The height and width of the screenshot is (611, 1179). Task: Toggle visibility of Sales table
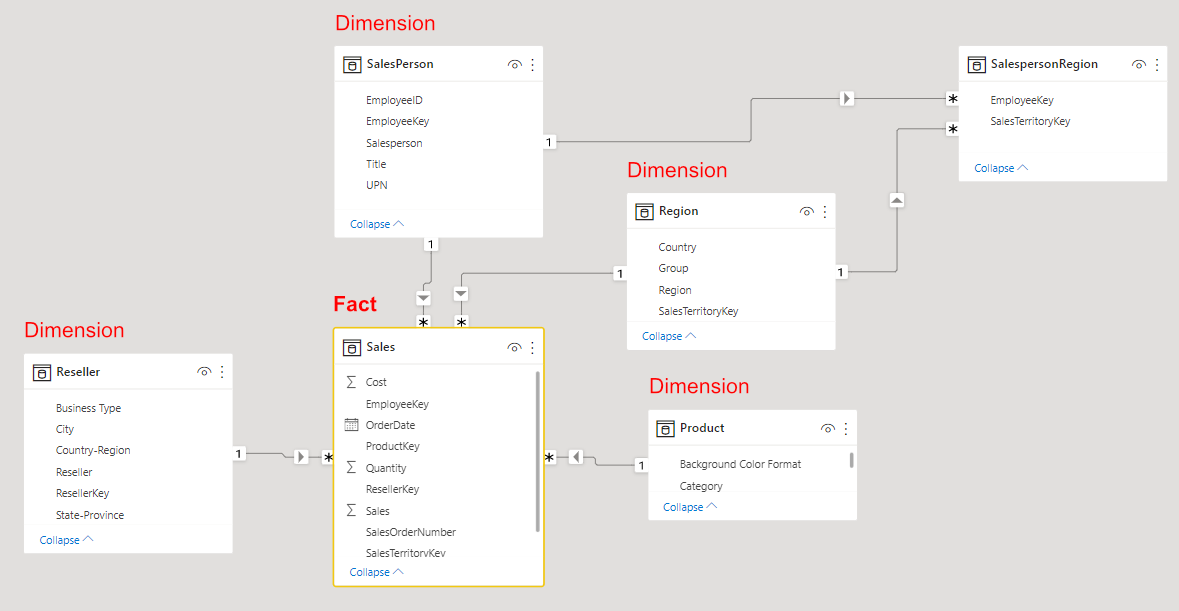point(514,347)
